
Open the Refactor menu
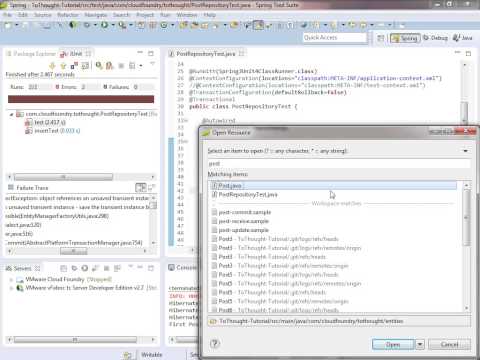(x=68, y=15)
